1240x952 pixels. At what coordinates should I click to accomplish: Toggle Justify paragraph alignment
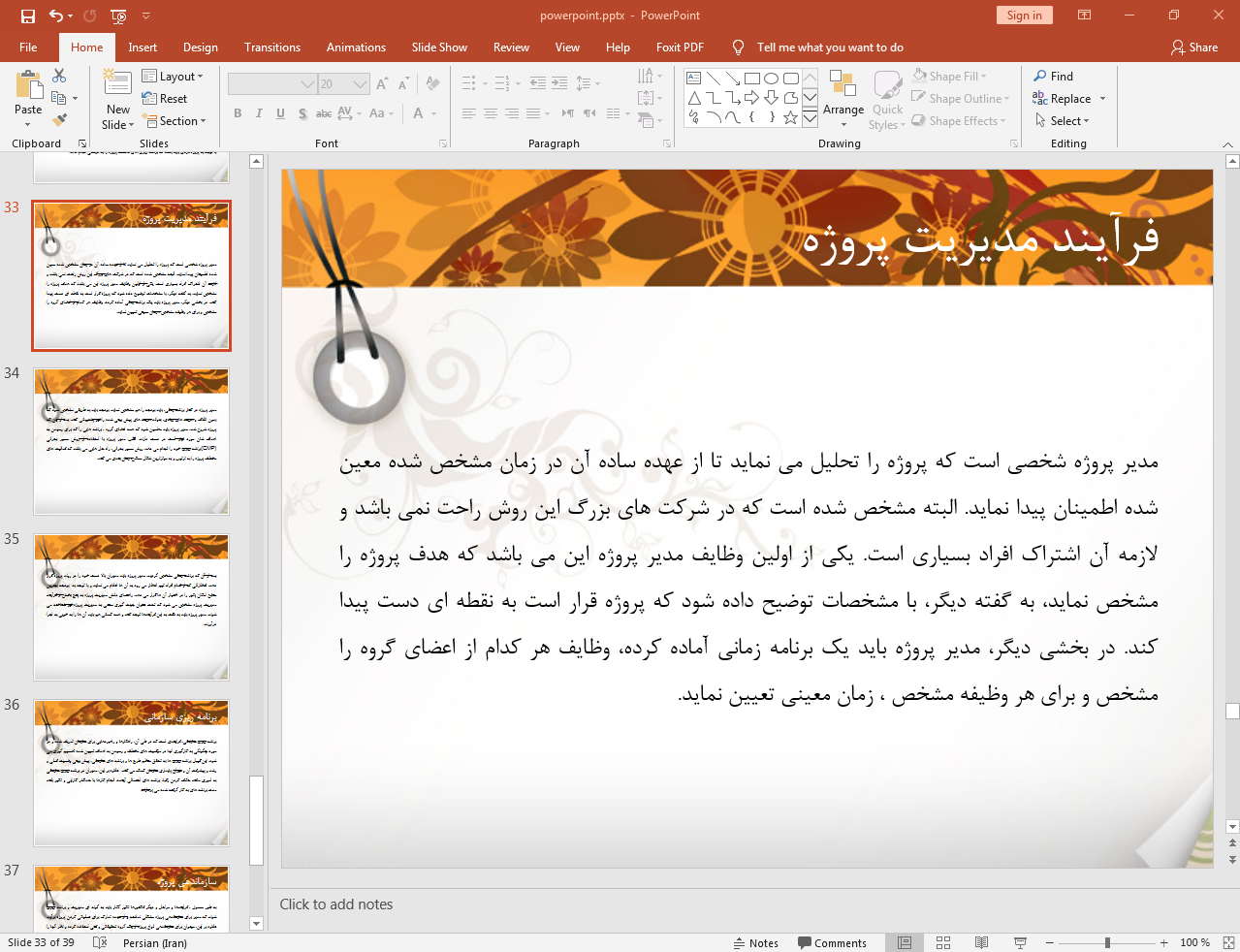click(533, 113)
